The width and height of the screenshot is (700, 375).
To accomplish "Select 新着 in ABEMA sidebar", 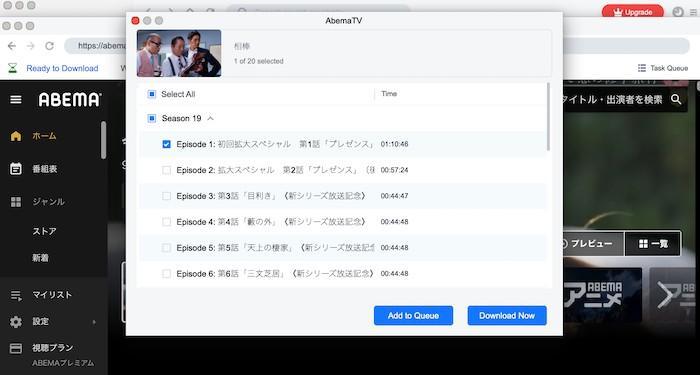I will click(40, 258).
